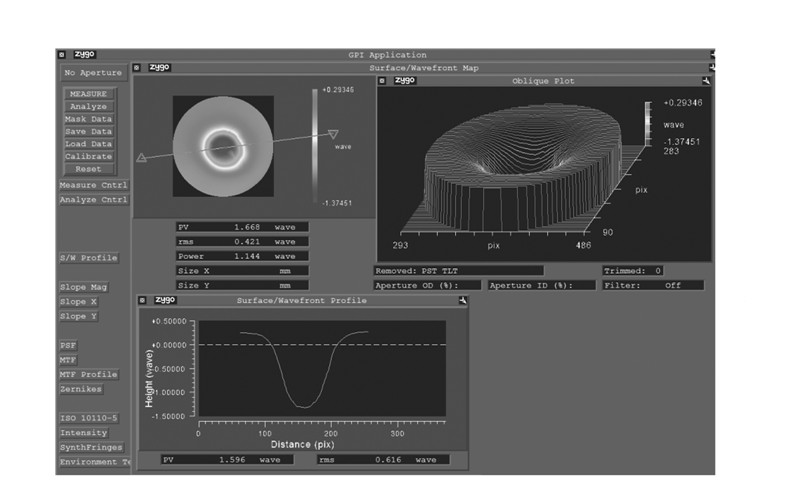Viewport: 800px width, 480px height.
Task: Open SynthFringes view
Action: click(91, 447)
